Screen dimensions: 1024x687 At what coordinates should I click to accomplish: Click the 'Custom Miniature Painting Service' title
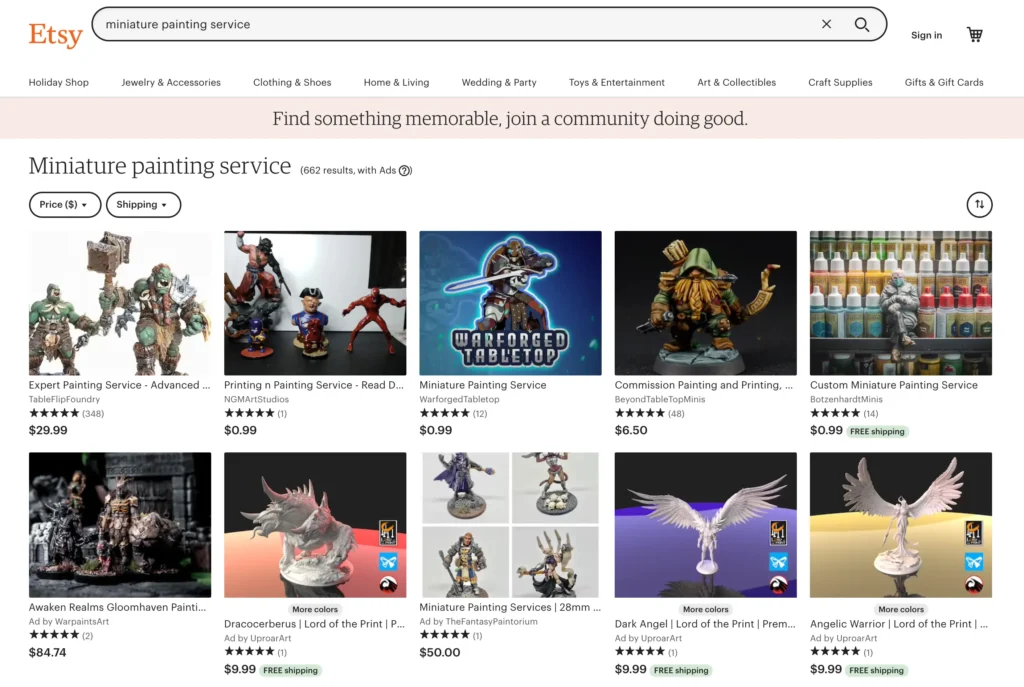[x=894, y=385]
